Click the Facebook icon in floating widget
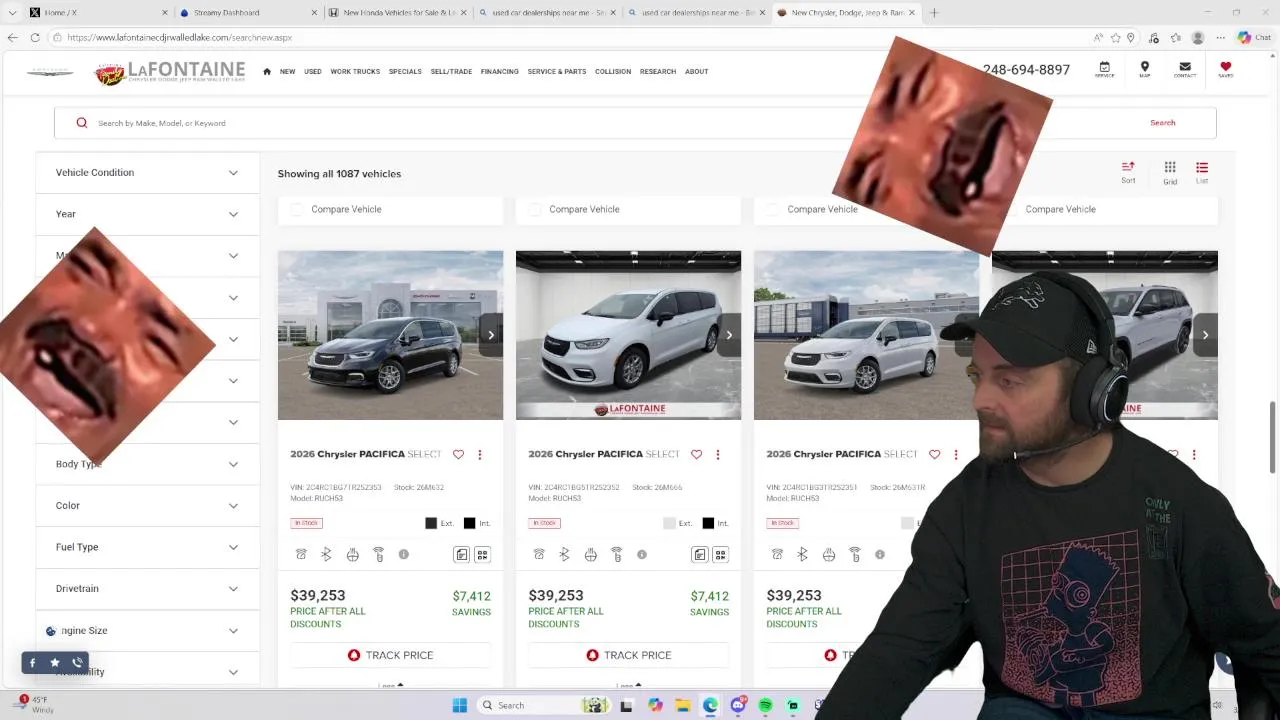The image size is (1280, 720). tap(32, 662)
